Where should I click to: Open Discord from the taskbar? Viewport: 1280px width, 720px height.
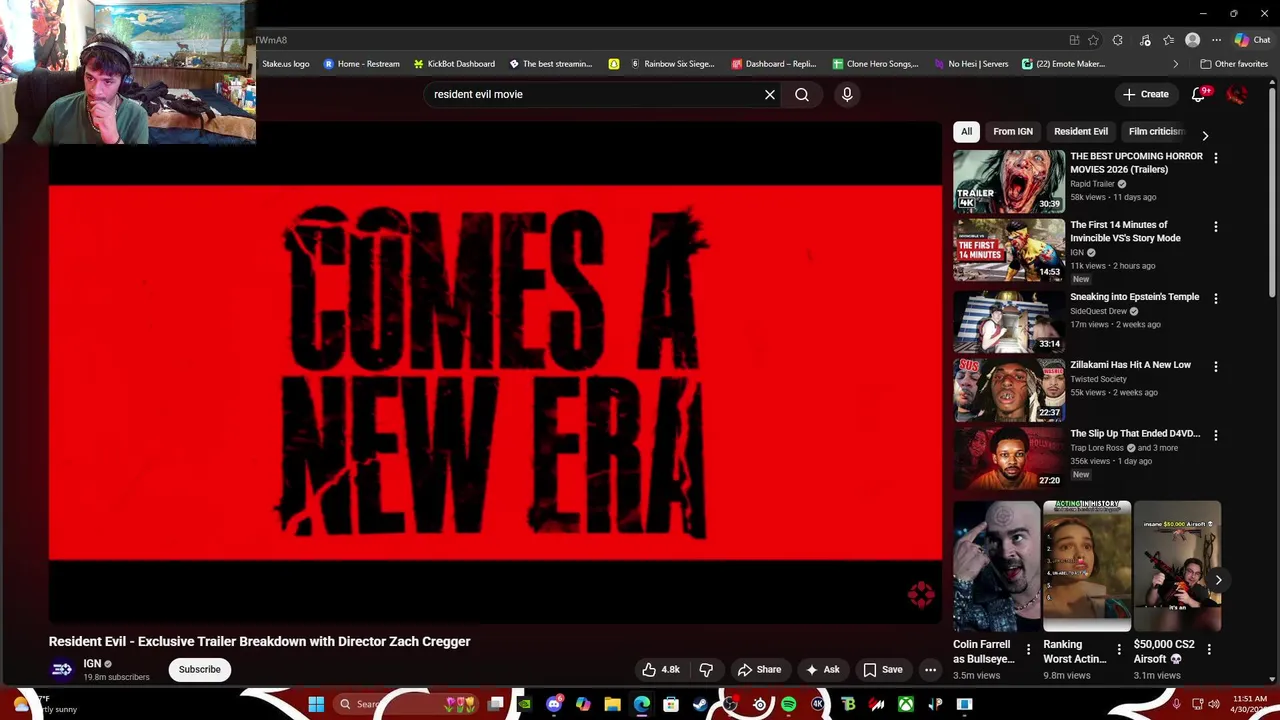click(x=554, y=704)
